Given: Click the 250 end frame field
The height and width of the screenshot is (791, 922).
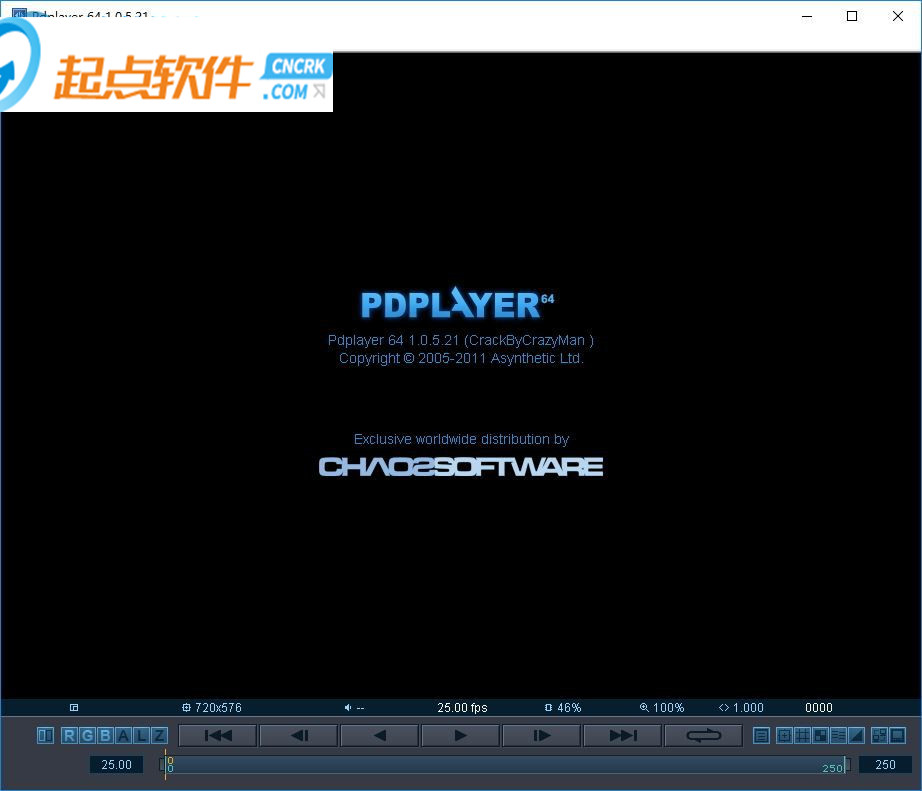Looking at the screenshot, I should 885,765.
